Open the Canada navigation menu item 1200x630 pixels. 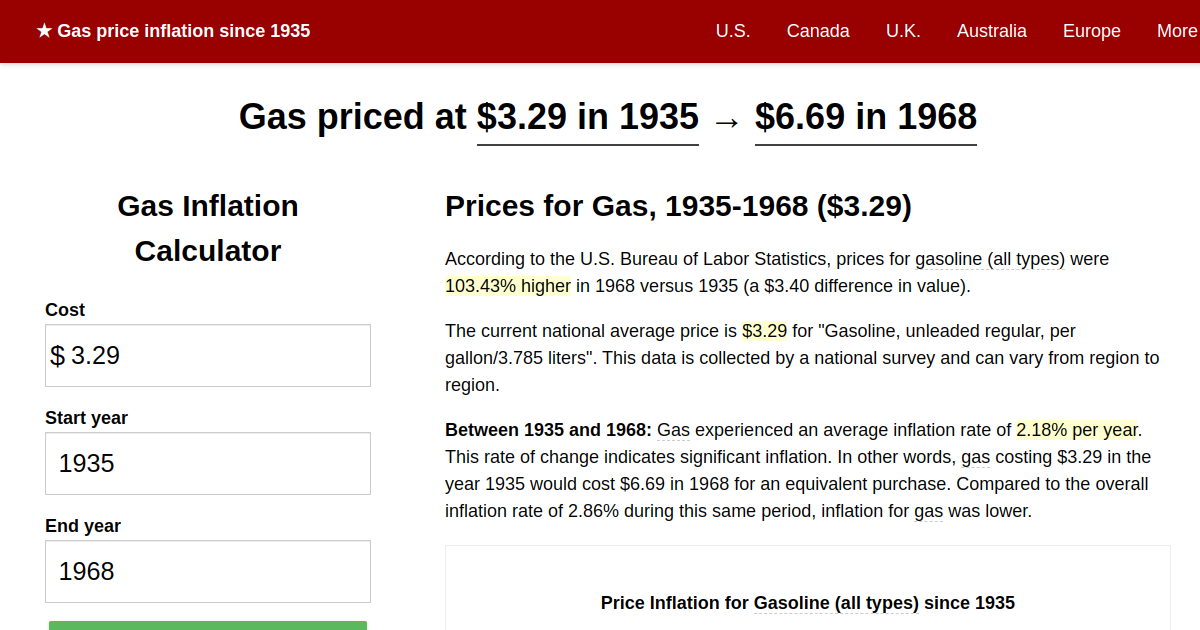[818, 31]
